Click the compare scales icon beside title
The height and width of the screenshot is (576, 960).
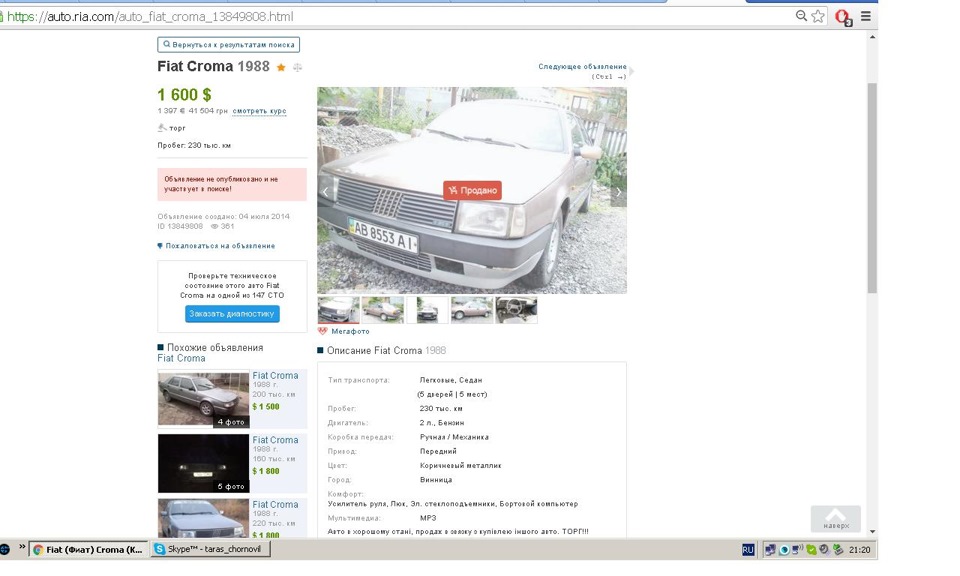click(298, 67)
